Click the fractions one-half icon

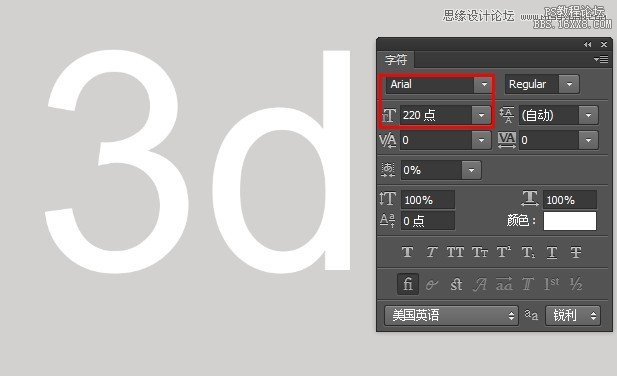point(576,284)
